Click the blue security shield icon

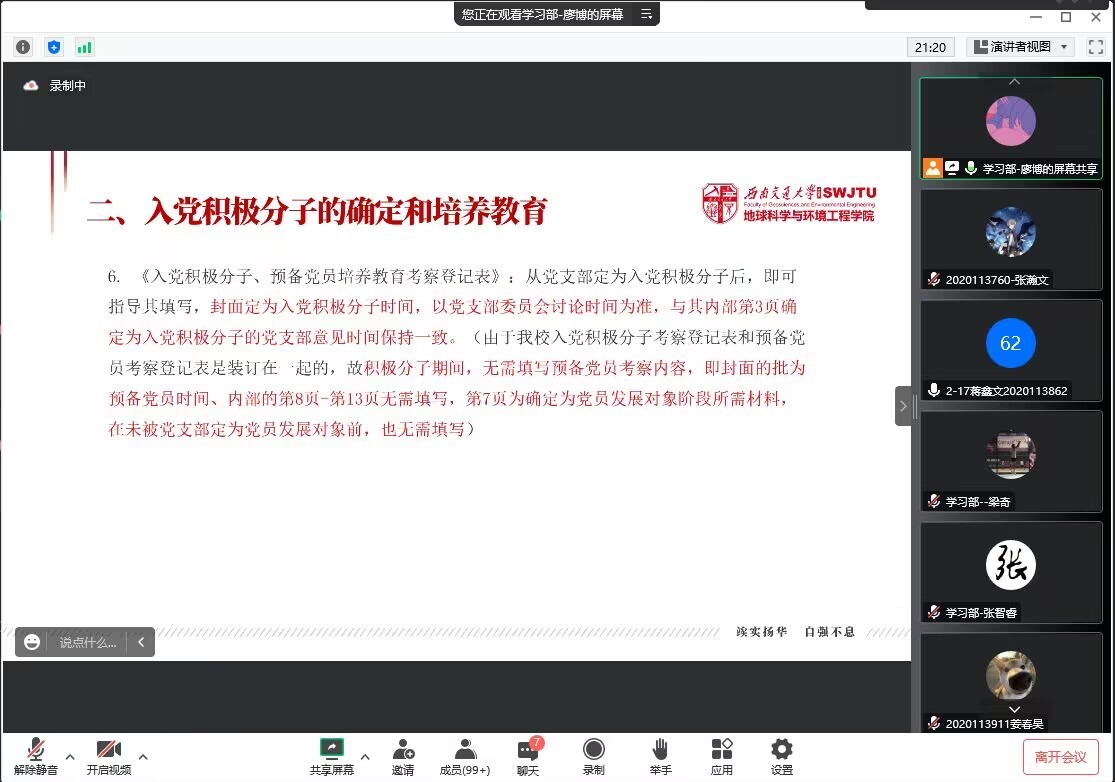tap(54, 47)
